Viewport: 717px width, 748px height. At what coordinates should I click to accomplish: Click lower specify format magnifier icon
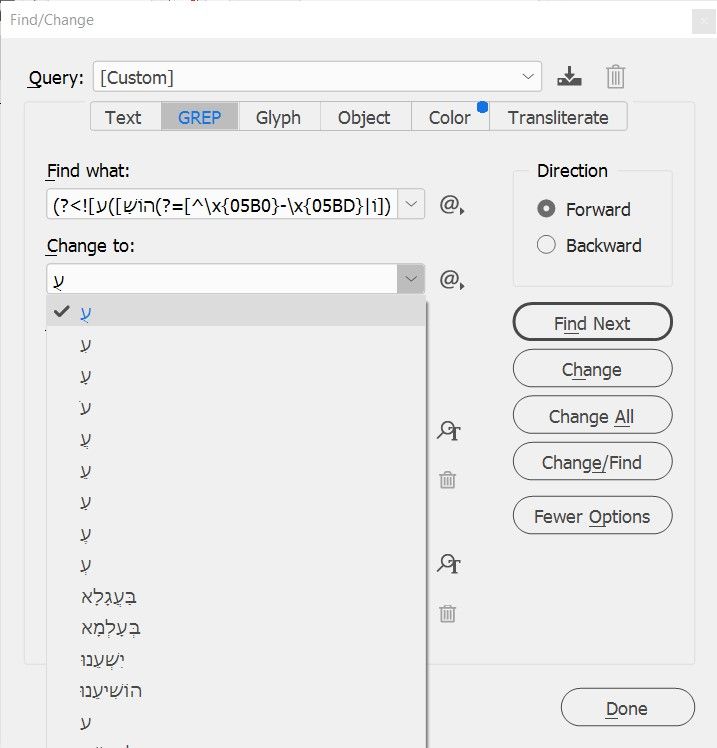[x=449, y=565]
